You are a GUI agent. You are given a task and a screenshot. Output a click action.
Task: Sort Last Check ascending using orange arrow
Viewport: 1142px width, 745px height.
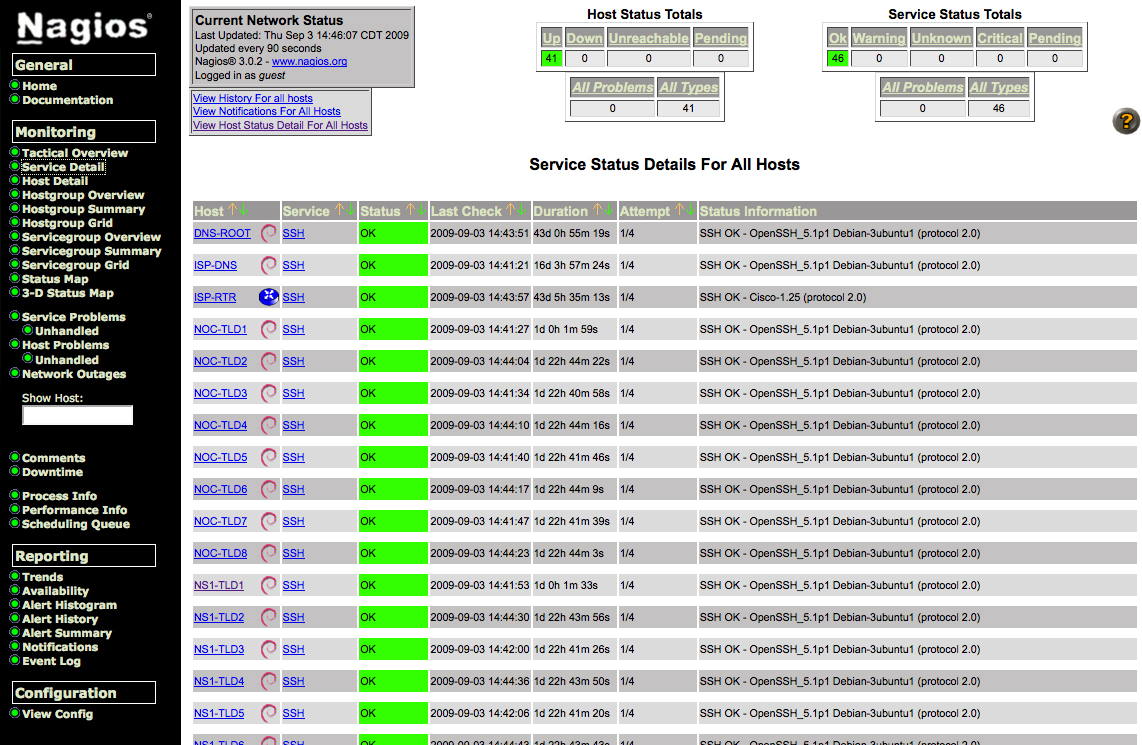(x=510, y=210)
